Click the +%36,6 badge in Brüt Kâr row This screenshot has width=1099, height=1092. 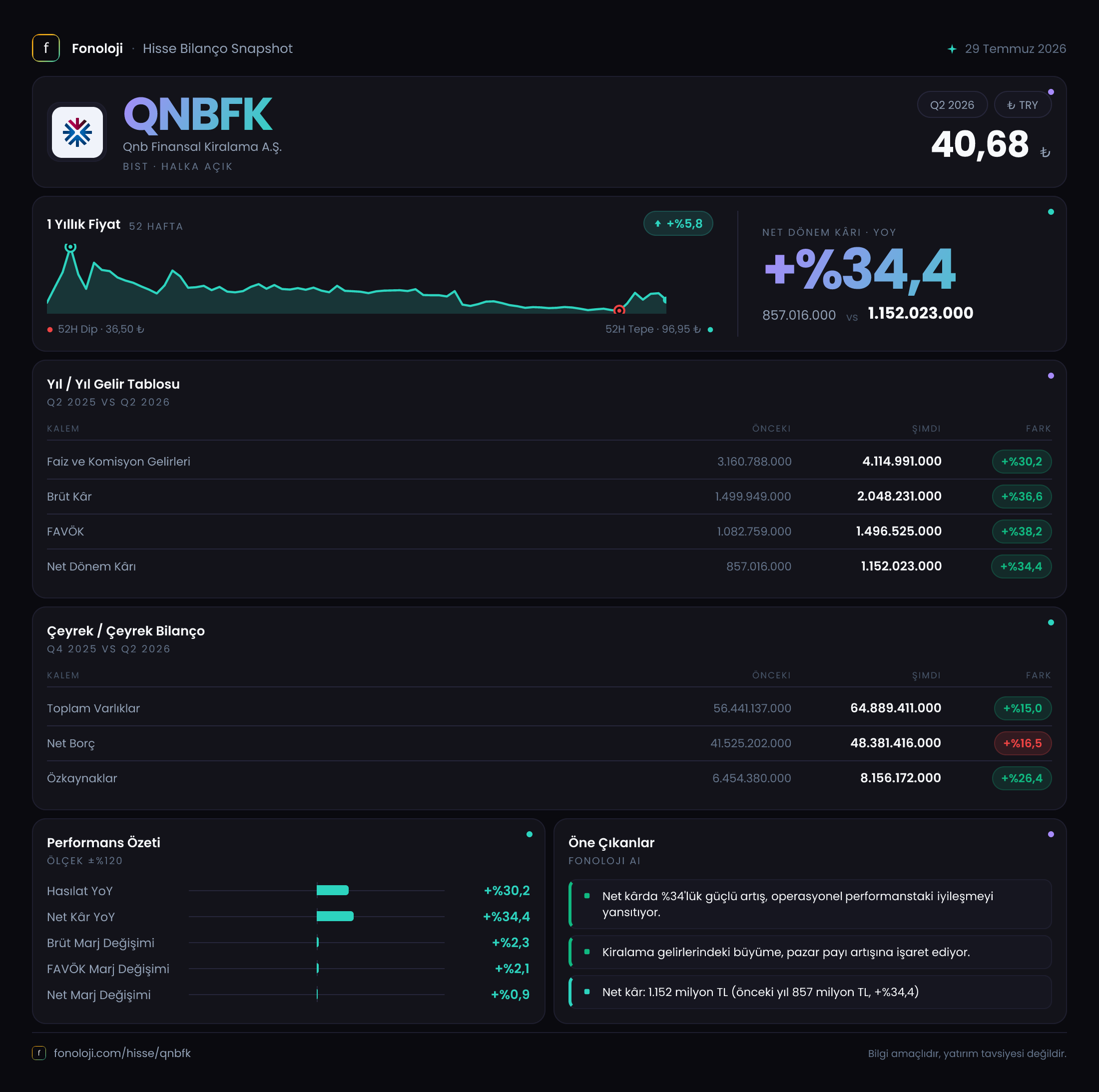click(x=1022, y=497)
